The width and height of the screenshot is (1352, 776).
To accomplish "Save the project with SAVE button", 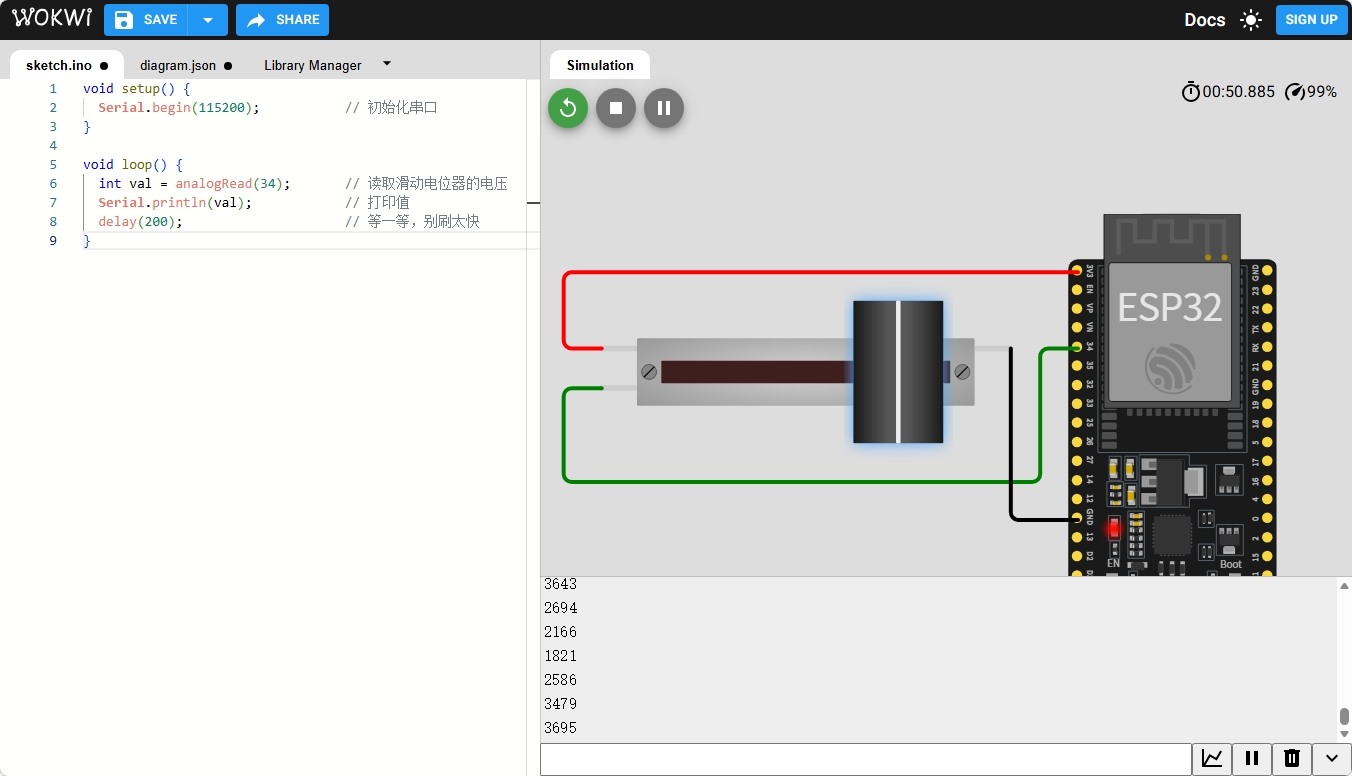I will [146, 20].
